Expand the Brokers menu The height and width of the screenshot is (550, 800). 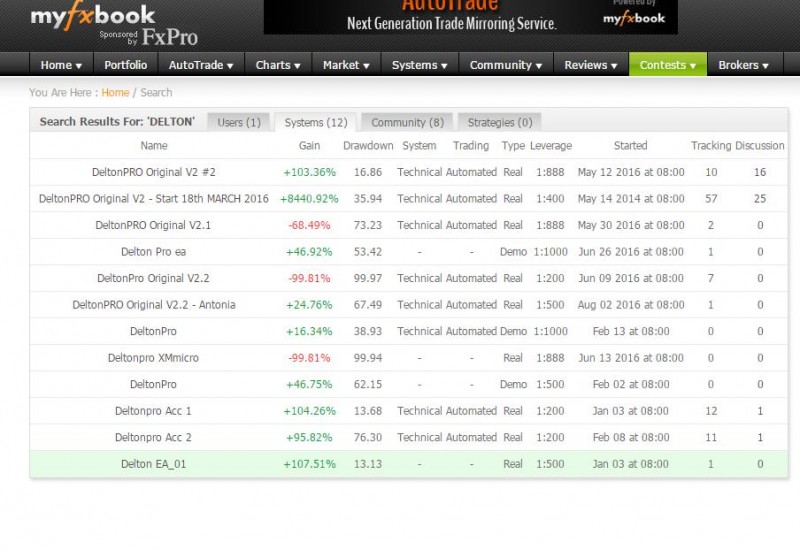point(743,65)
